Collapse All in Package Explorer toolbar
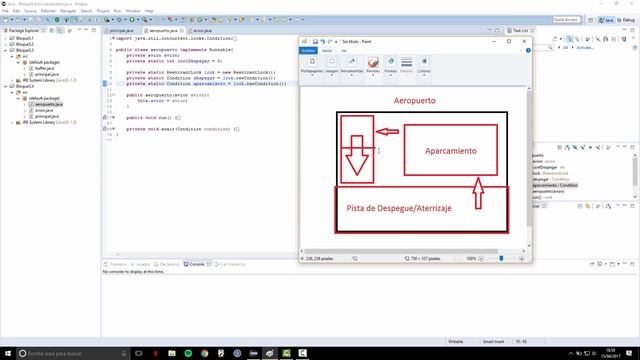Viewport: 640px width, 360px height. [52, 31]
